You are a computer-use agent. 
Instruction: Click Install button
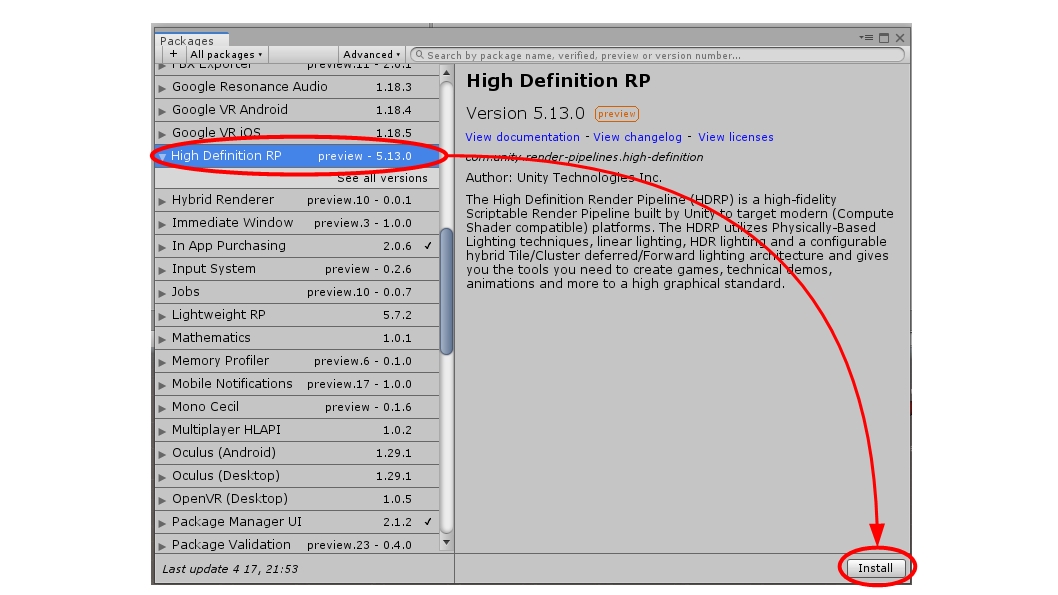pos(875,568)
